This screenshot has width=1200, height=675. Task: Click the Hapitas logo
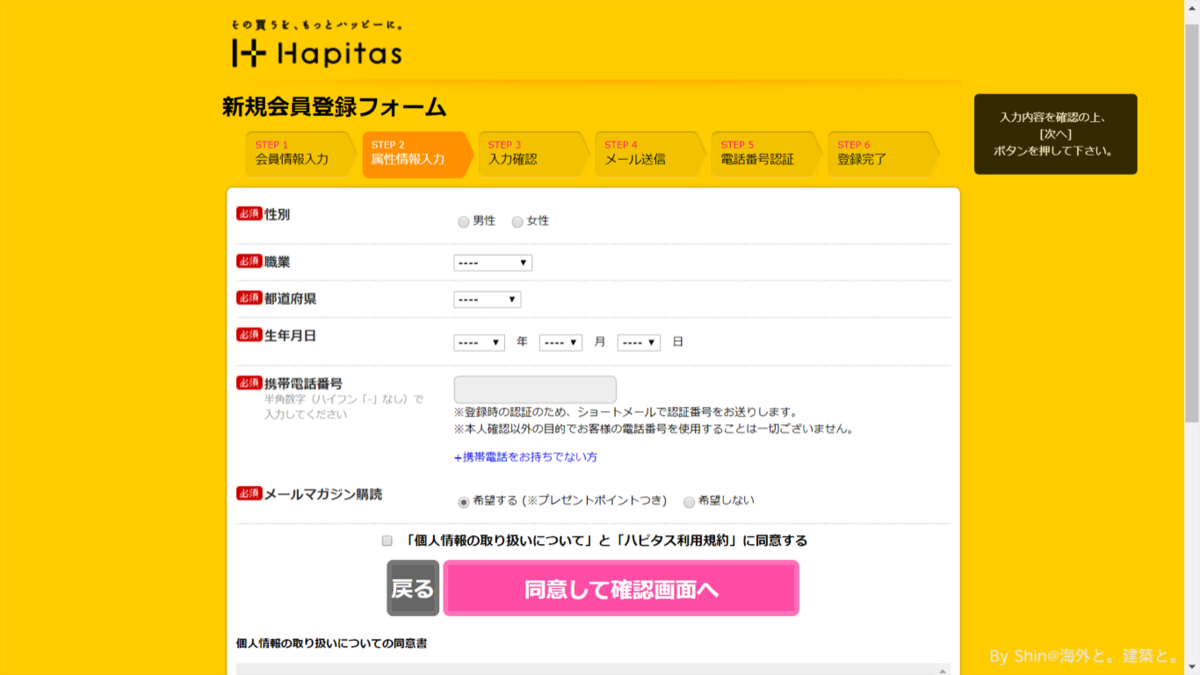coord(317,45)
